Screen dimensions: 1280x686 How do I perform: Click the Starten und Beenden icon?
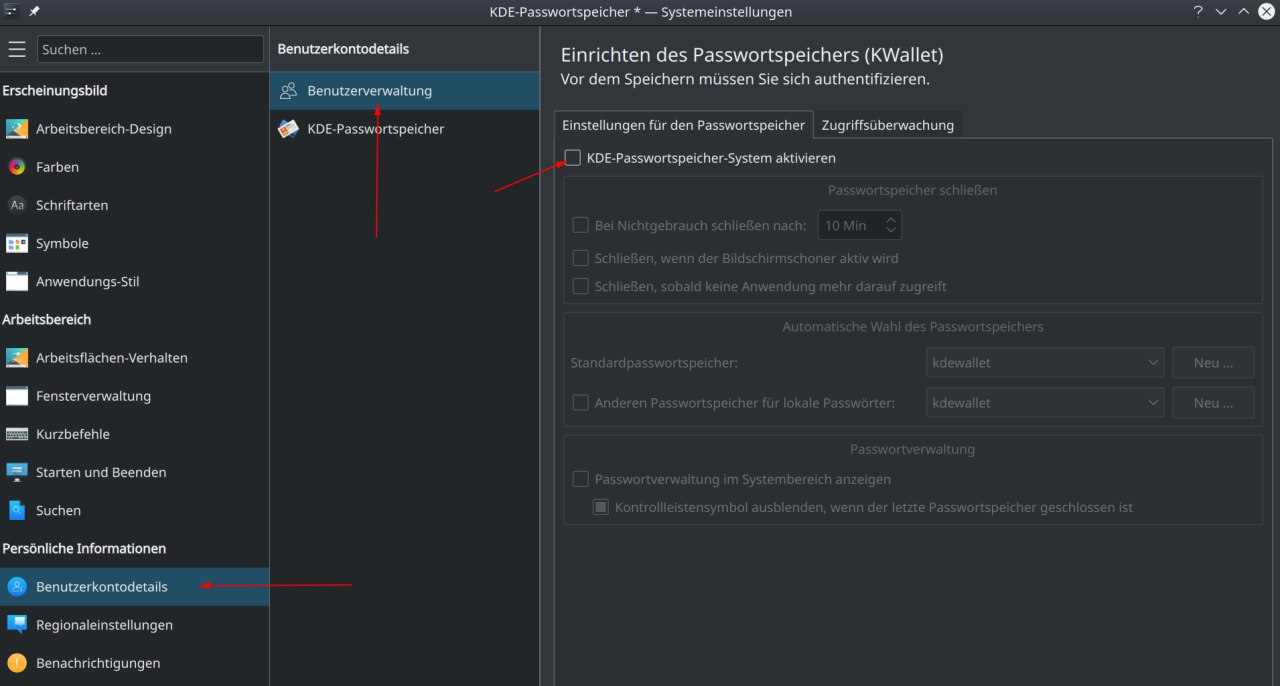[x=17, y=472]
